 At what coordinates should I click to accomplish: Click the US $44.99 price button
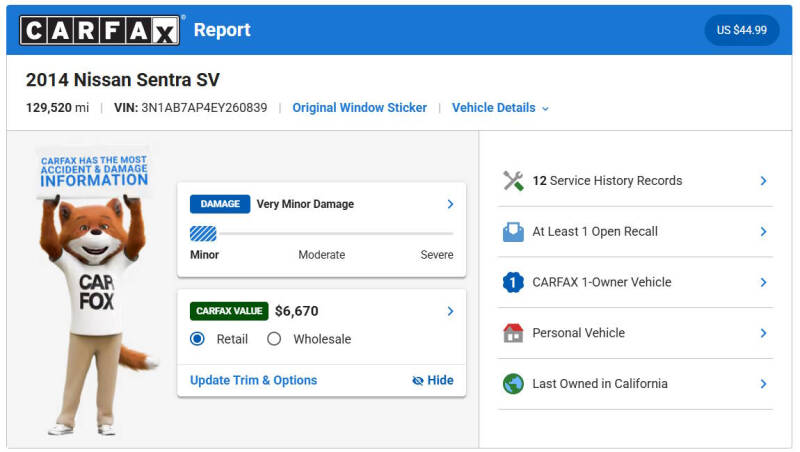pyautogui.click(x=741, y=30)
